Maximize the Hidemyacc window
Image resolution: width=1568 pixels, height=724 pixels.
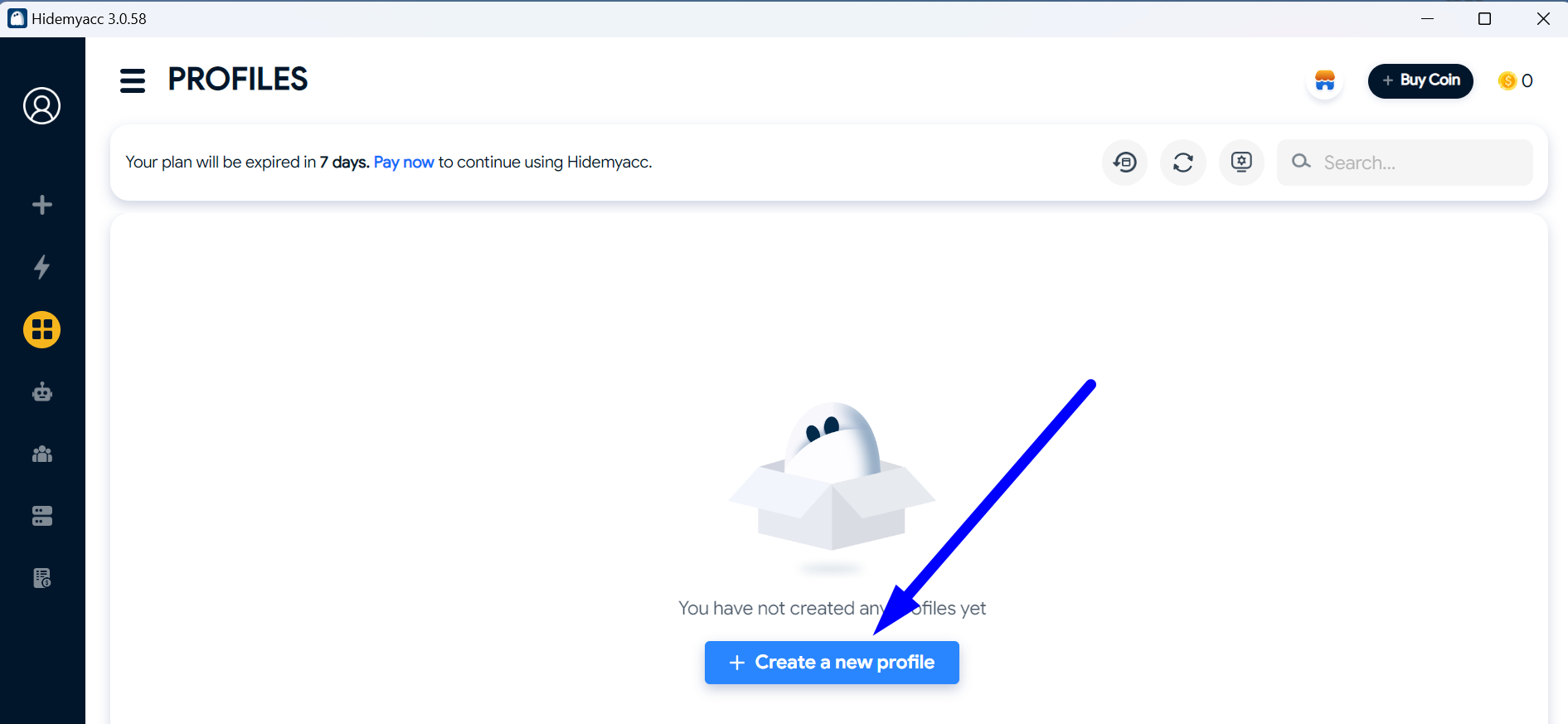(x=1485, y=18)
